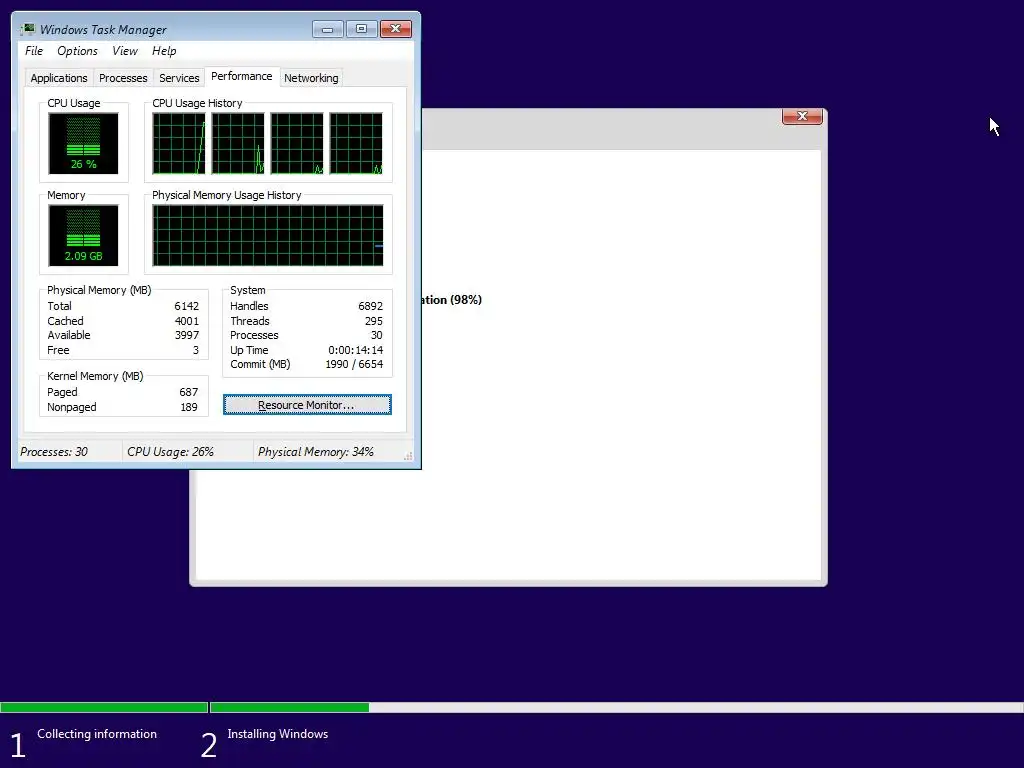Viewport: 1024px width, 768px height.
Task: Click the (98%) progress text in setup dialog
Action: 466,300
